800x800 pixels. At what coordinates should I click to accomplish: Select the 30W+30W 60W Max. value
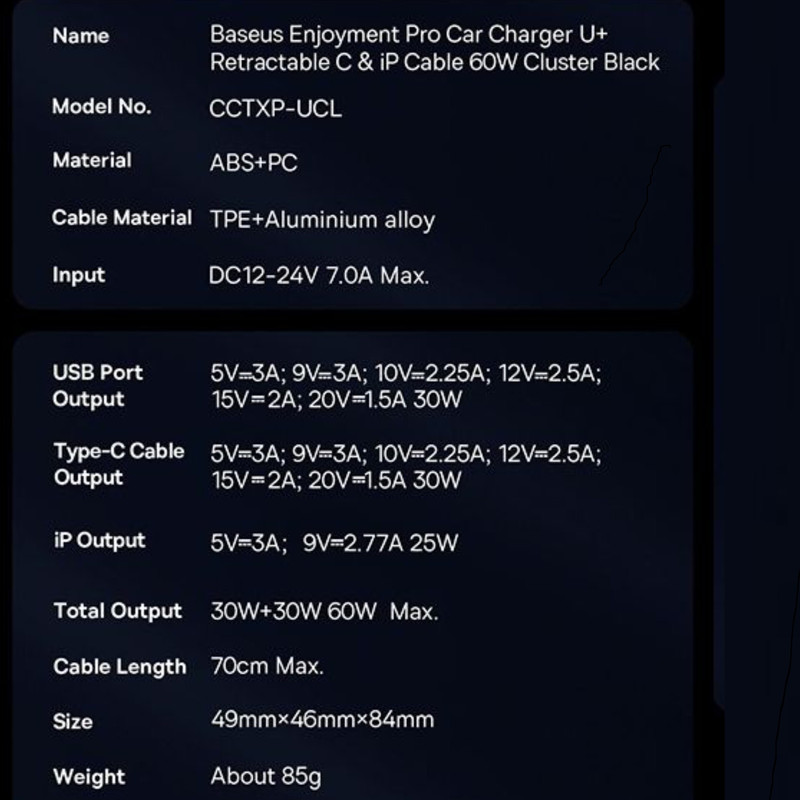[324, 611]
